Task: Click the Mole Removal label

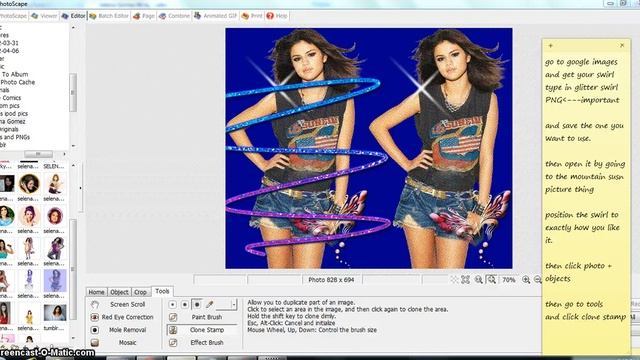Action: click(127, 330)
